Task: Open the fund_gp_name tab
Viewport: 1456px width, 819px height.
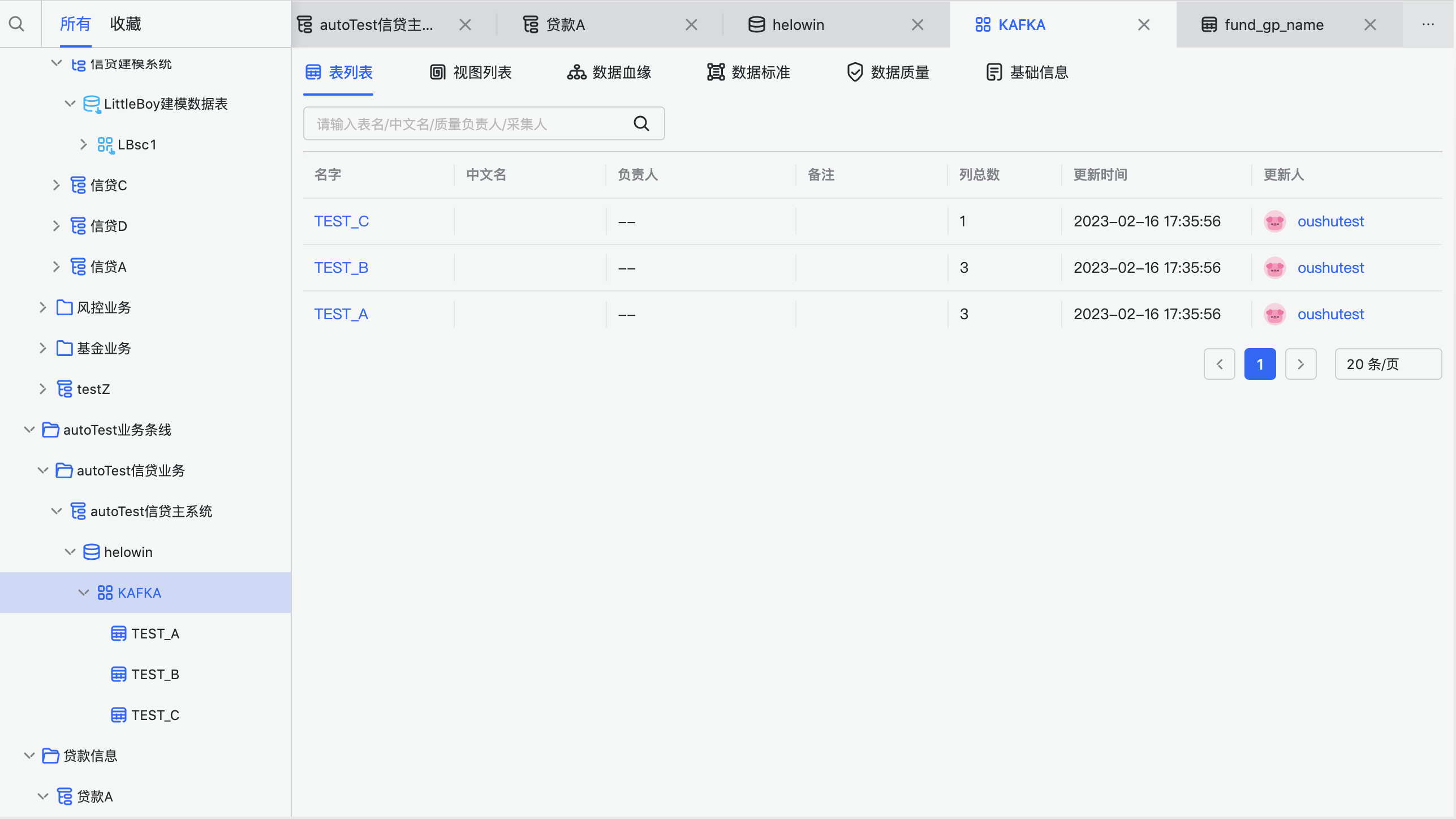Action: 1290,25
